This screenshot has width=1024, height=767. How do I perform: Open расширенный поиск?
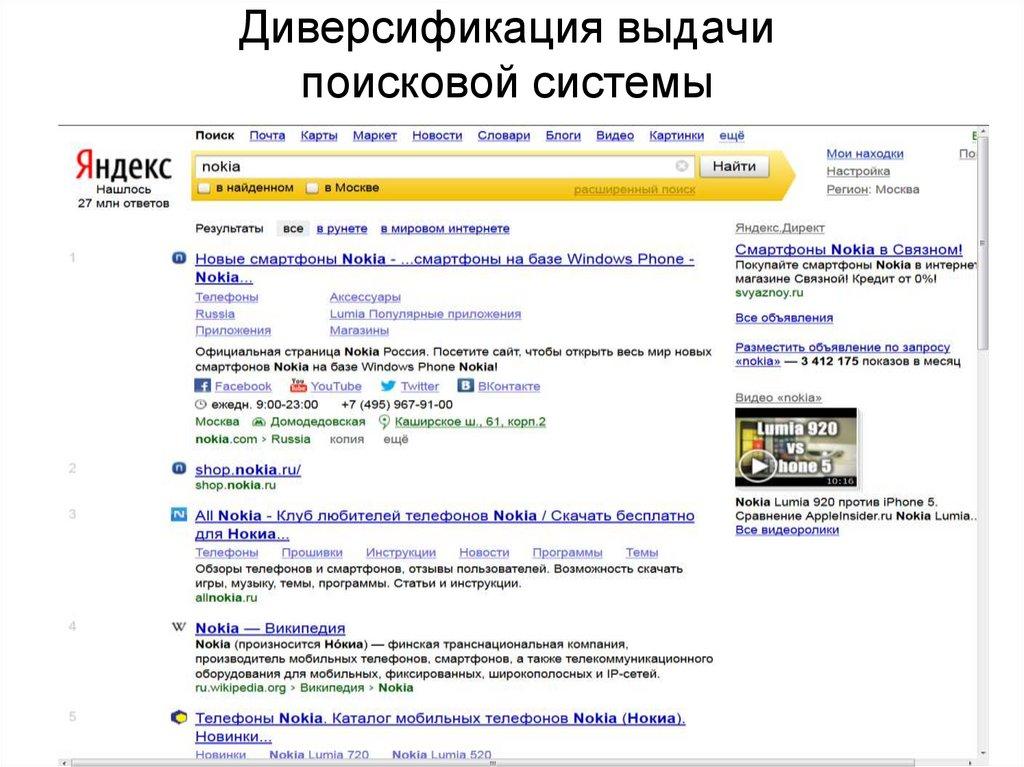tap(636, 188)
